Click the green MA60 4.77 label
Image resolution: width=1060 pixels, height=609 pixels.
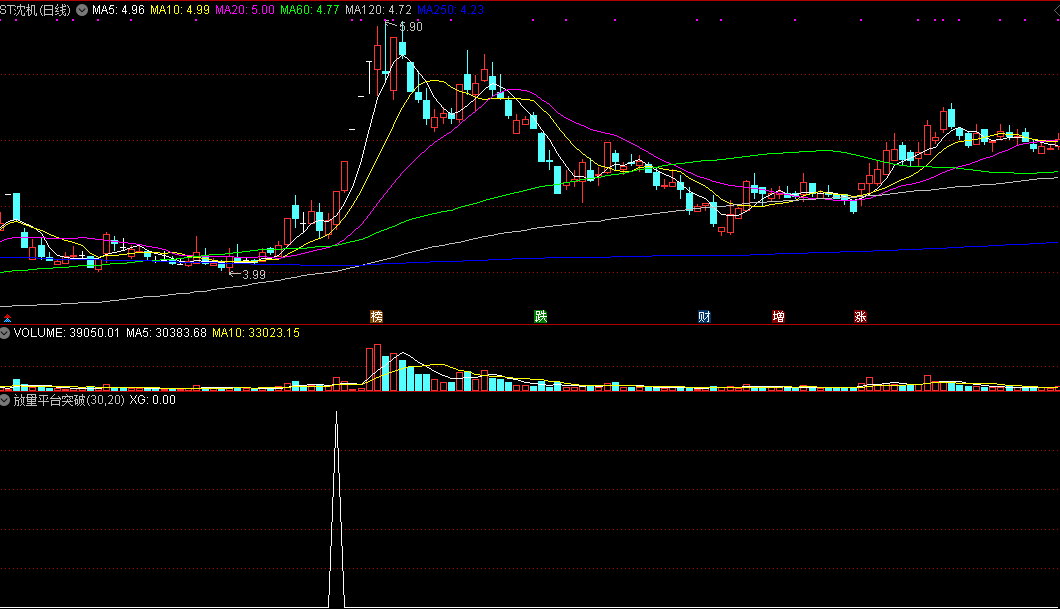pyautogui.click(x=308, y=10)
